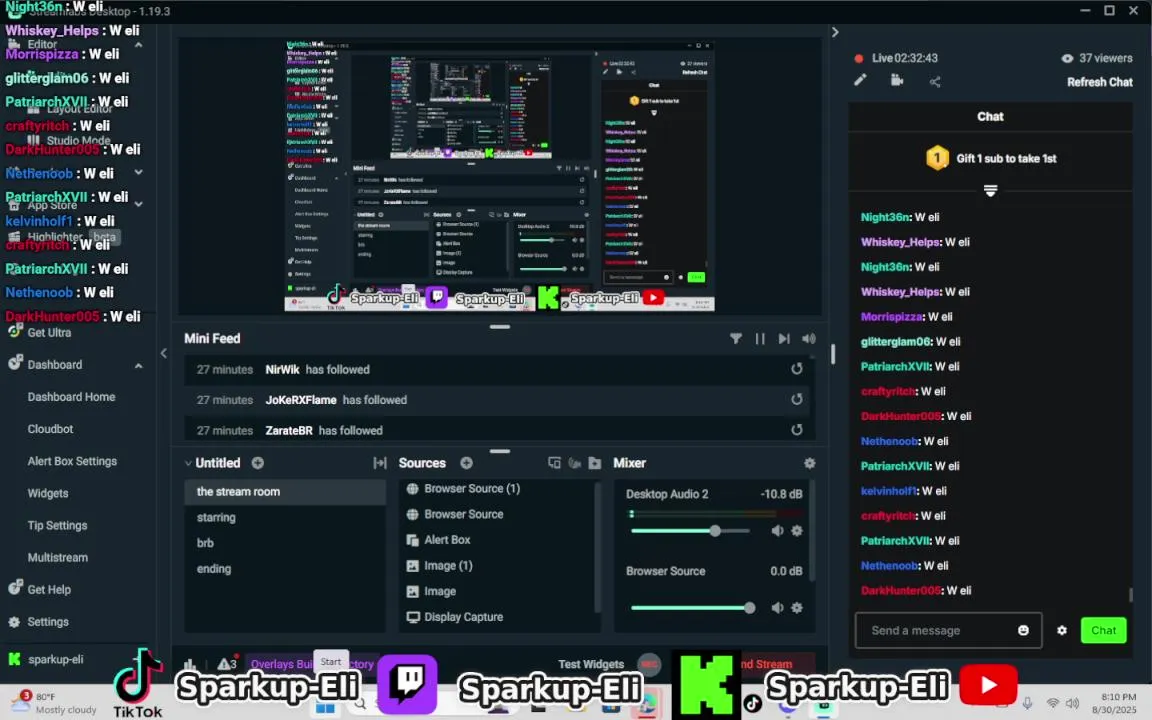Image resolution: width=1152 pixels, height=720 pixels.
Task: Click the pencil edit stream info icon
Action: click(860, 80)
